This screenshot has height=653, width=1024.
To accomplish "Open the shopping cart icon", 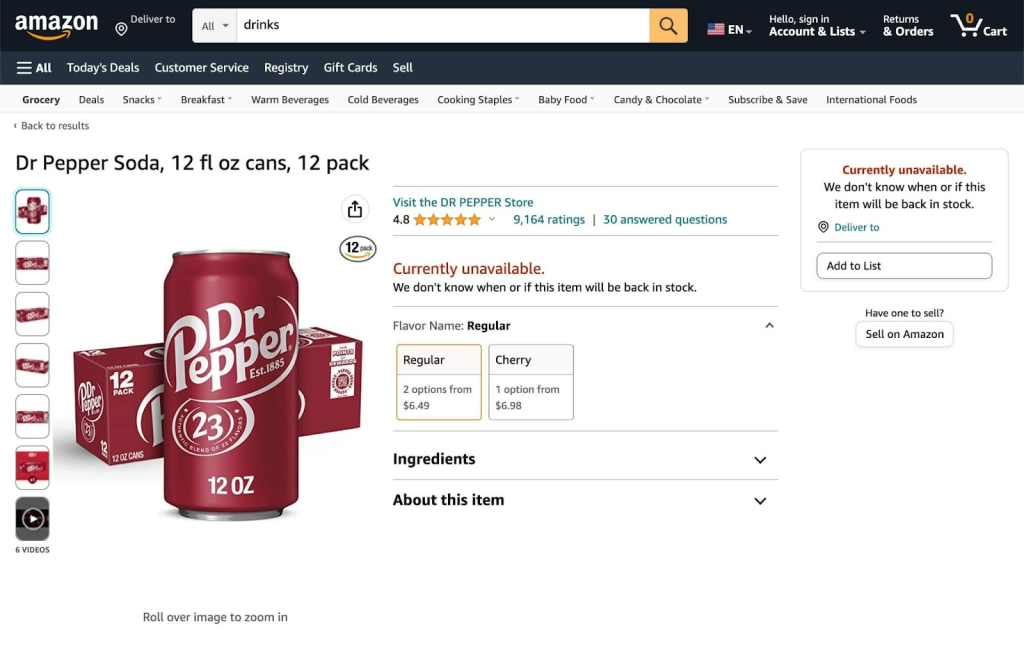I will point(978,25).
